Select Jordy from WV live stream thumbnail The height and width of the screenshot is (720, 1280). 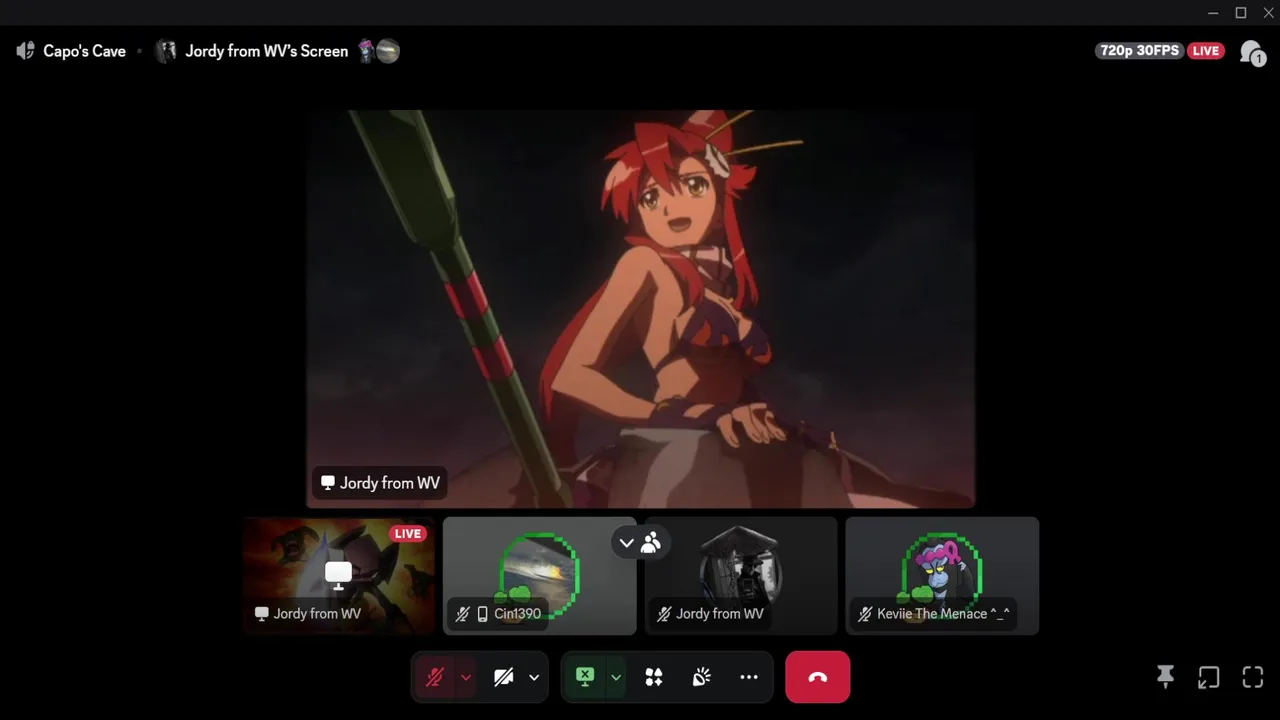[x=339, y=575]
